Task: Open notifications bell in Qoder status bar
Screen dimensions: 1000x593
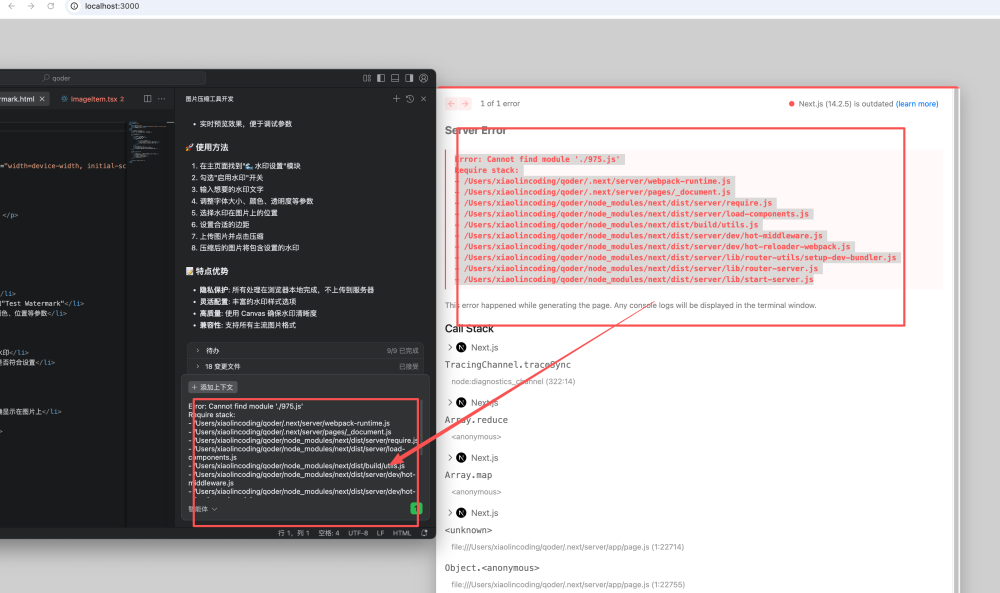Action: (424, 533)
